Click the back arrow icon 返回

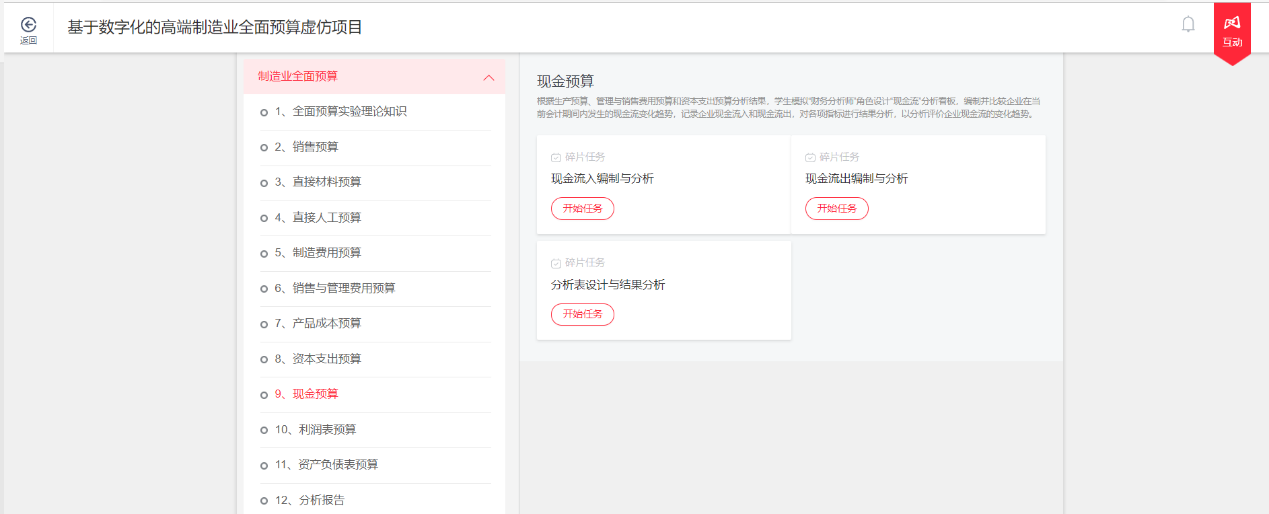click(x=28, y=24)
